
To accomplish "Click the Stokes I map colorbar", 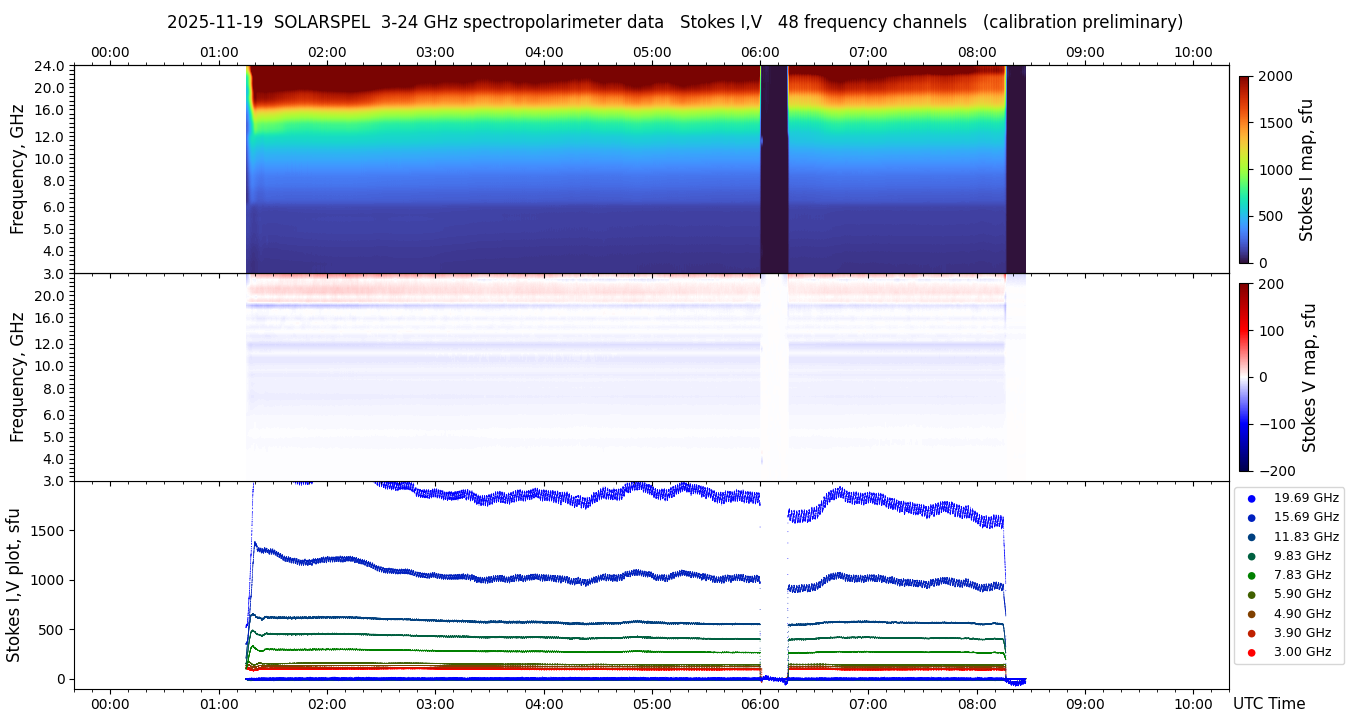I will (1244, 169).
